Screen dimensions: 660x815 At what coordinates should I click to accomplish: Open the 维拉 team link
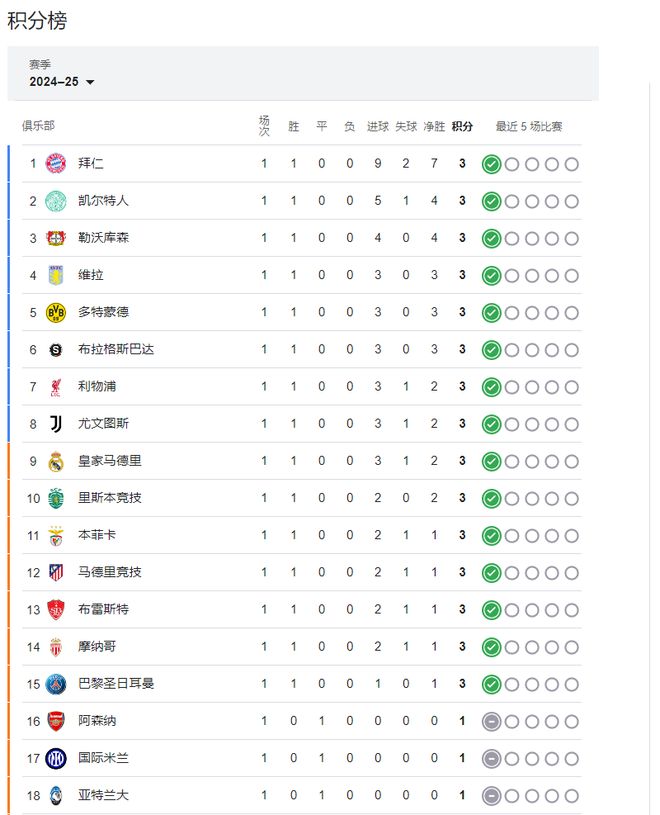pos(91,275)
